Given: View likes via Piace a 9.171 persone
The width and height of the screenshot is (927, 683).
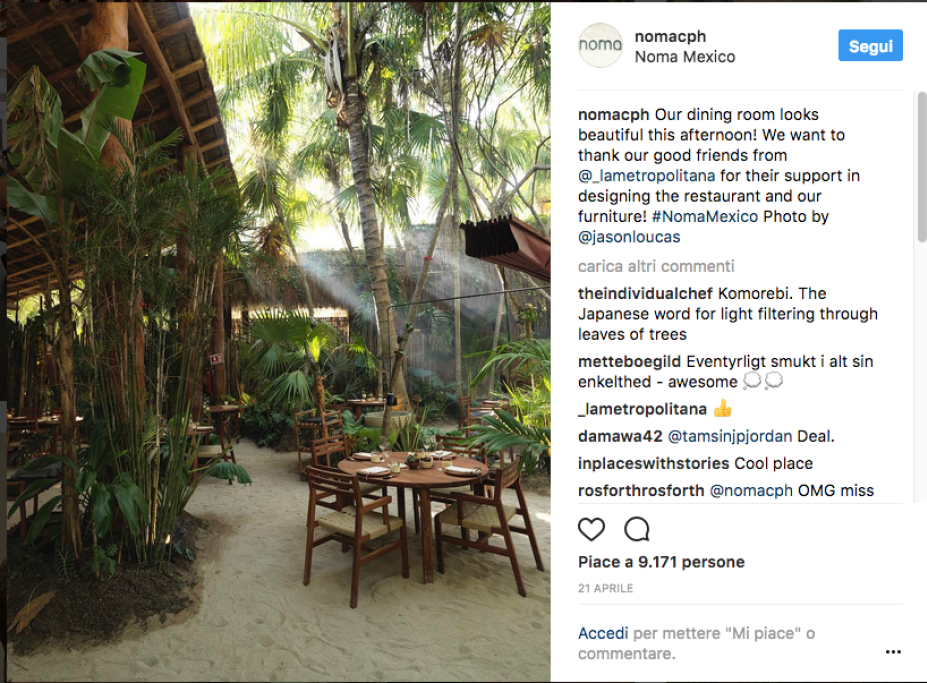Looking at the screenshot, I should [661, 562].
